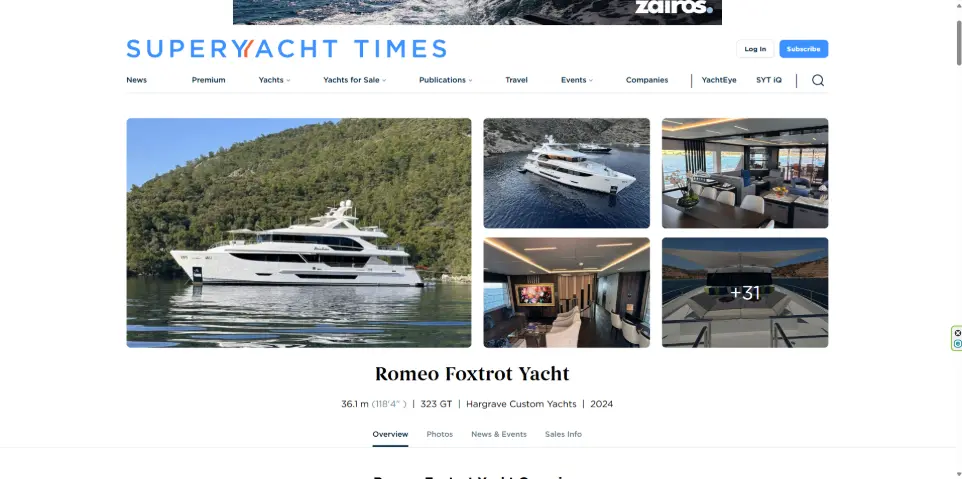Click the zairos banner advertisement

pos(477,12)
